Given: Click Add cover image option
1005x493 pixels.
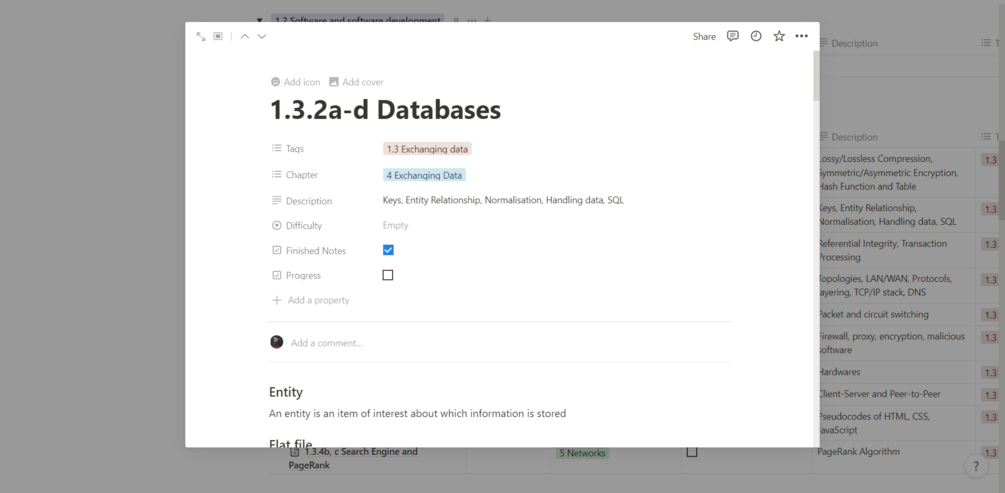Looking at the screenshot, I should tap(356, 82).
